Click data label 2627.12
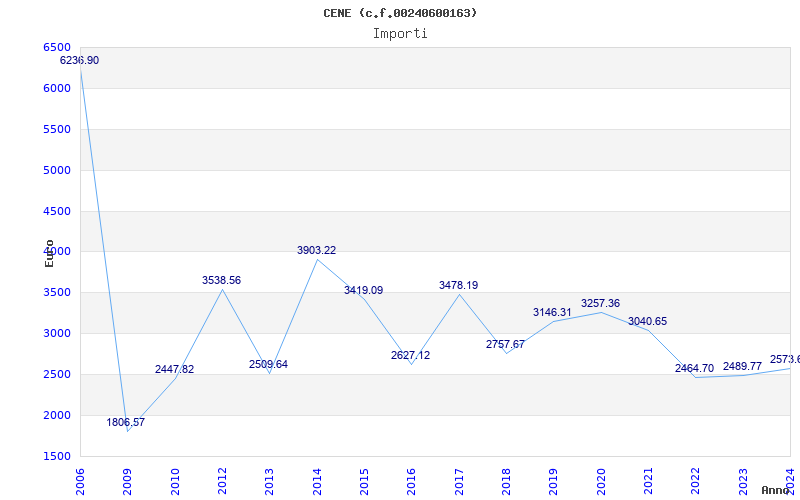 tap(410, 355)
